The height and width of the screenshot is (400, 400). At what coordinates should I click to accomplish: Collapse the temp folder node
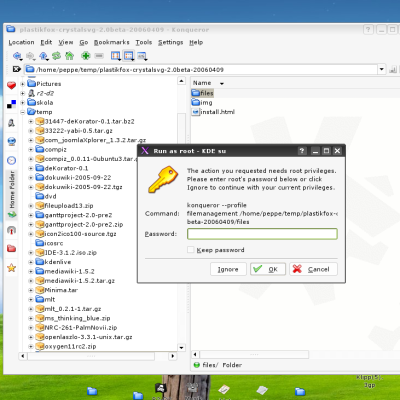23,112
